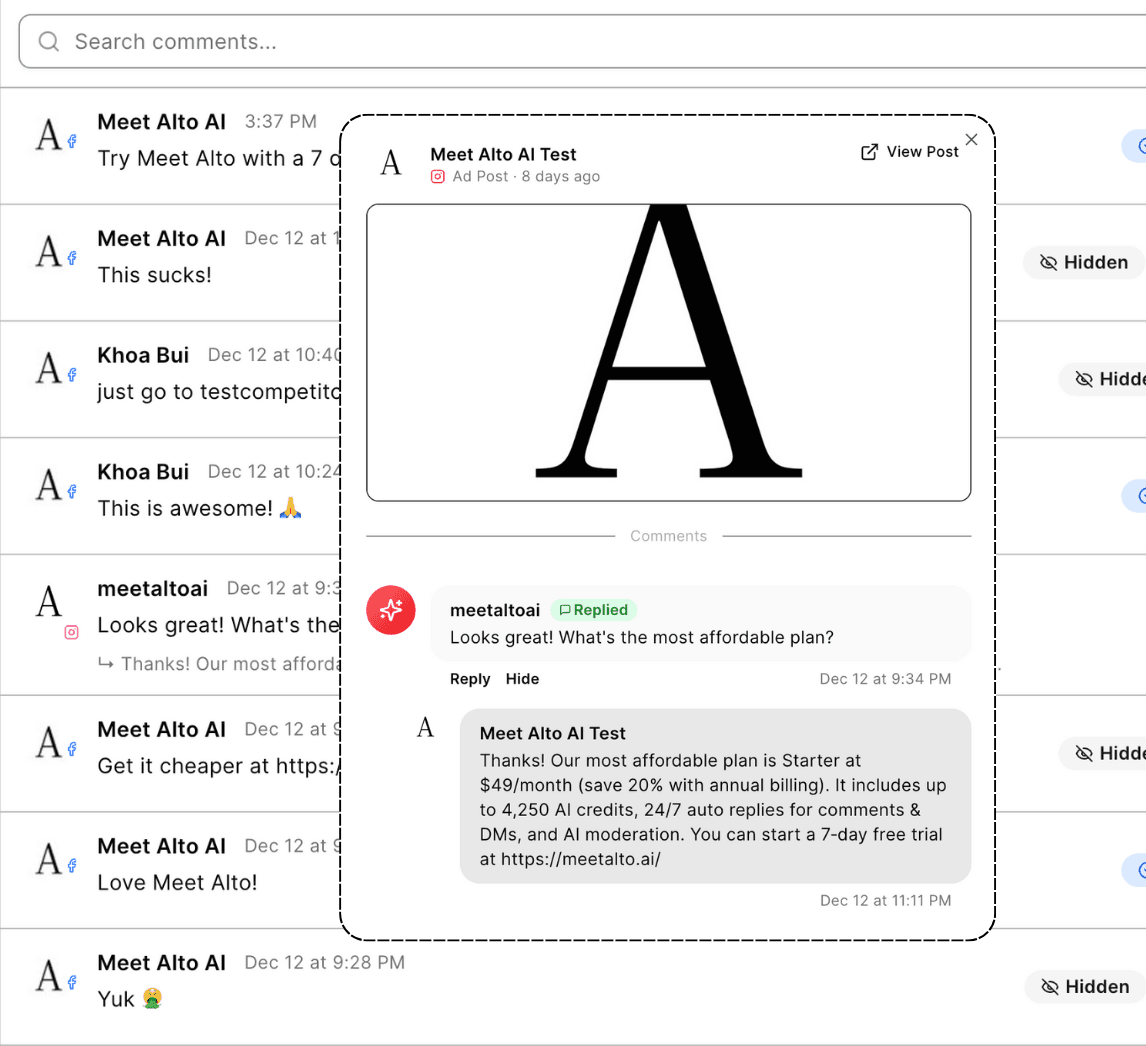Image resolution: width=1146 pixels, height=1046 pixels.
Task: Click Hide under the meetaltoai comment
Action: [x=523, y=679]
